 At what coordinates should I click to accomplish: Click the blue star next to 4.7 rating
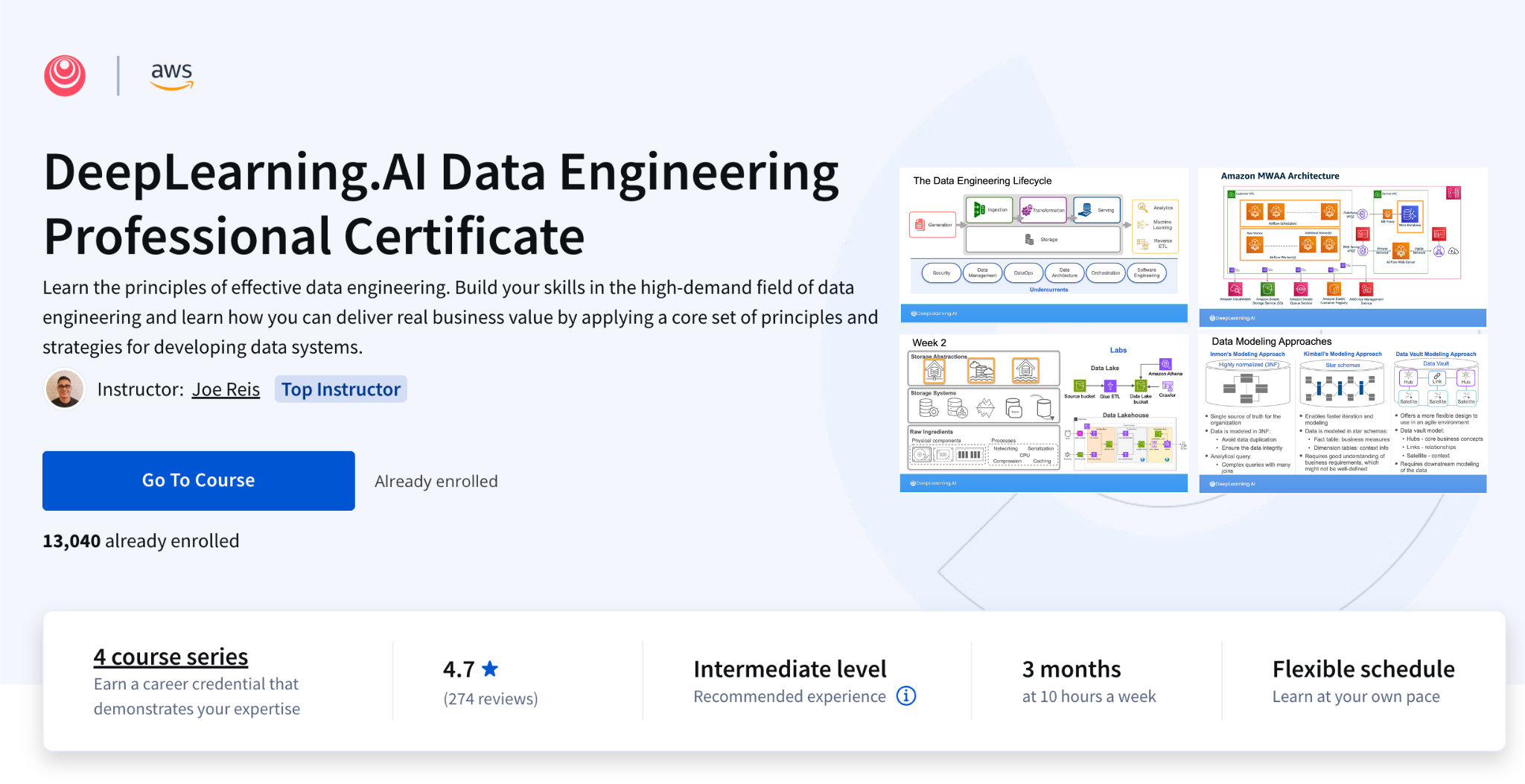point(491,669)
